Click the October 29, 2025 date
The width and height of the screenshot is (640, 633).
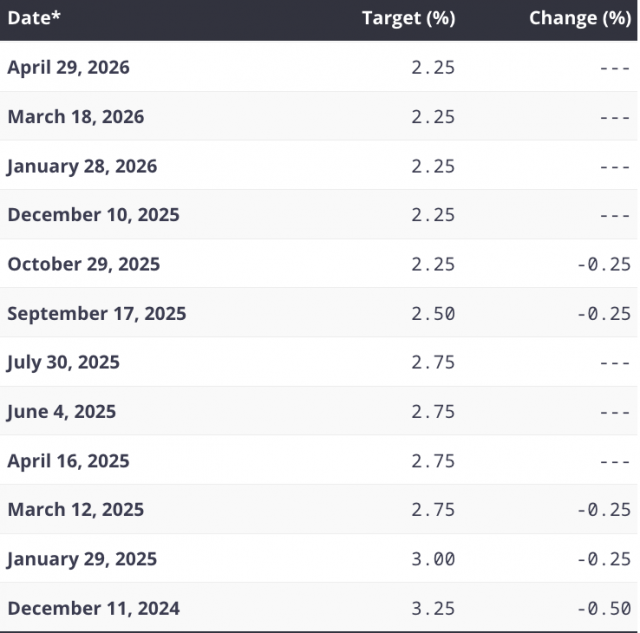pyautogui.click(x=84, y=264)
